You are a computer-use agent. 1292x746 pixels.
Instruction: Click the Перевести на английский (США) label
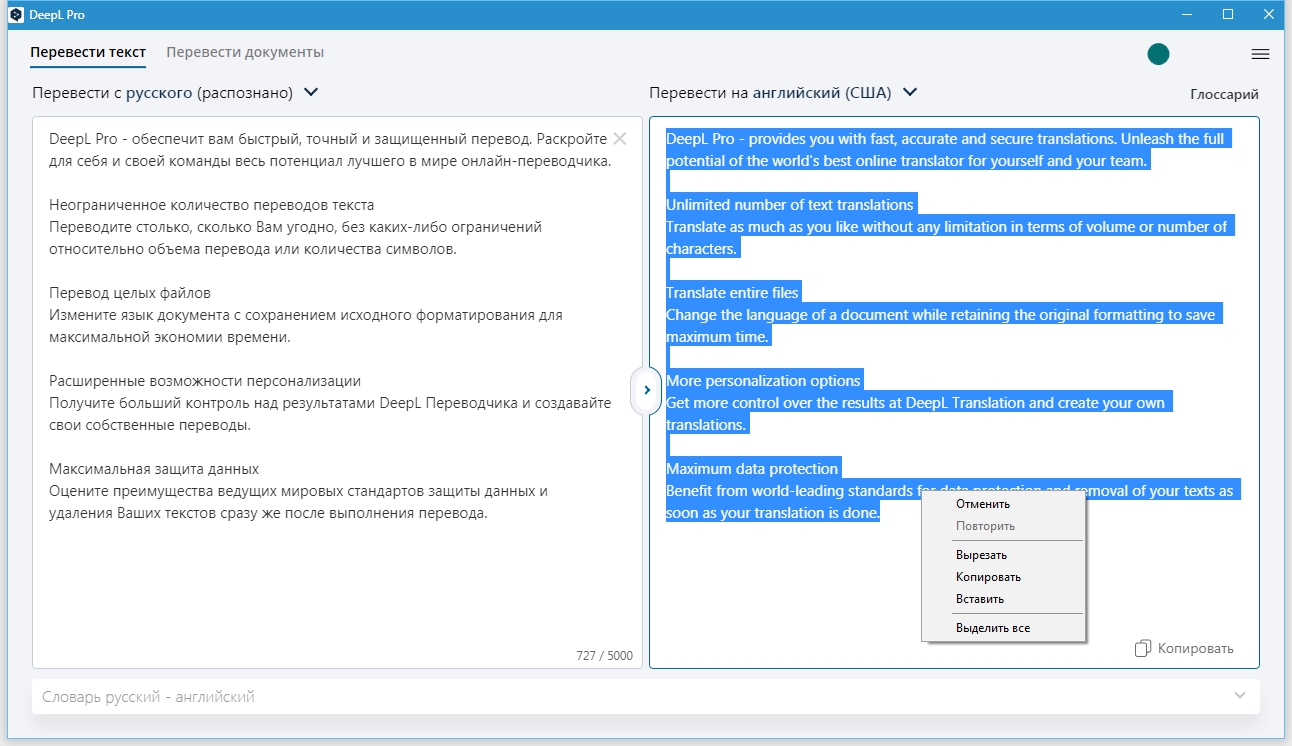click(770, 93)
